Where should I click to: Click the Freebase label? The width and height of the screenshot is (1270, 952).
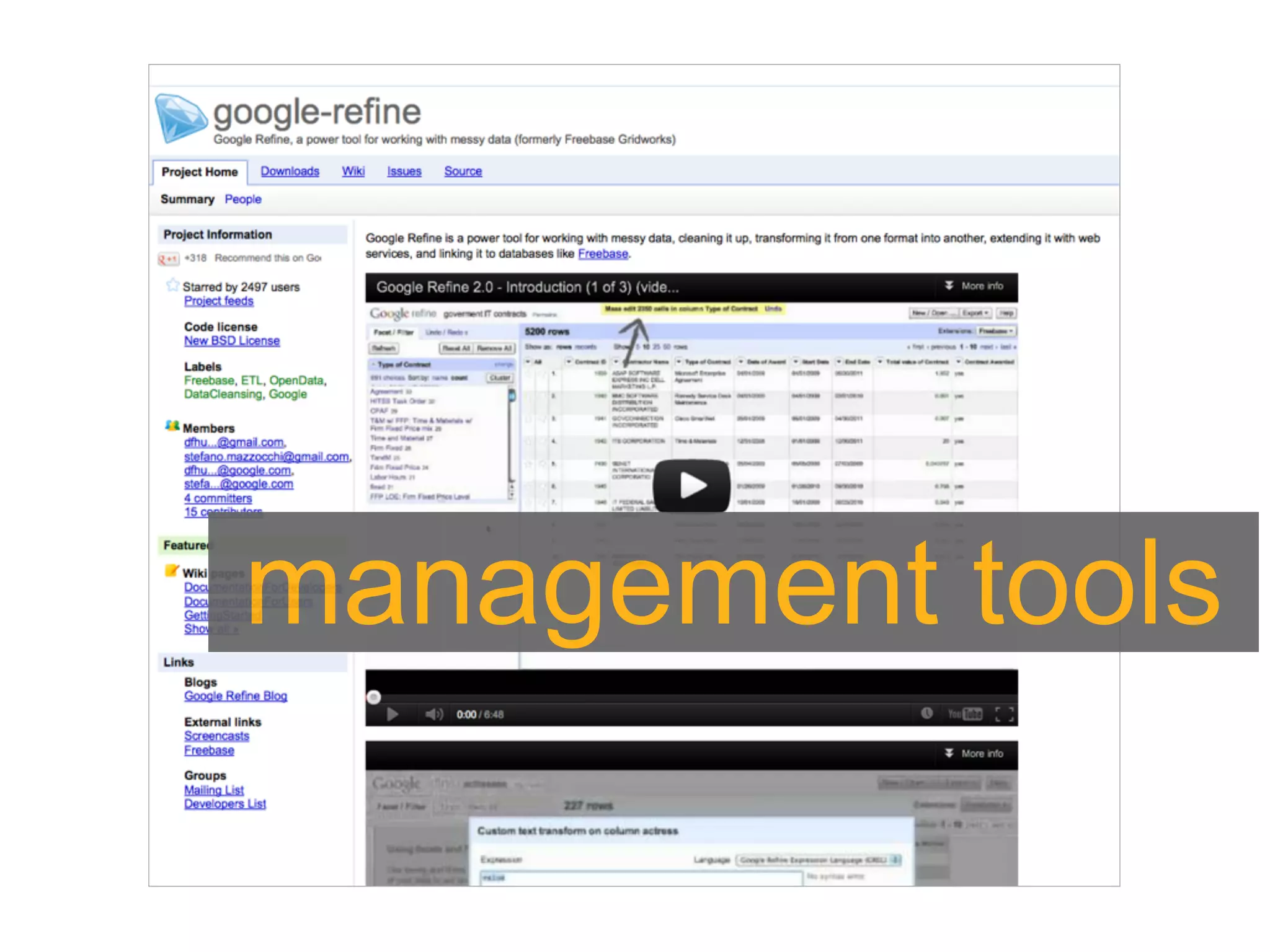point(209,380)
